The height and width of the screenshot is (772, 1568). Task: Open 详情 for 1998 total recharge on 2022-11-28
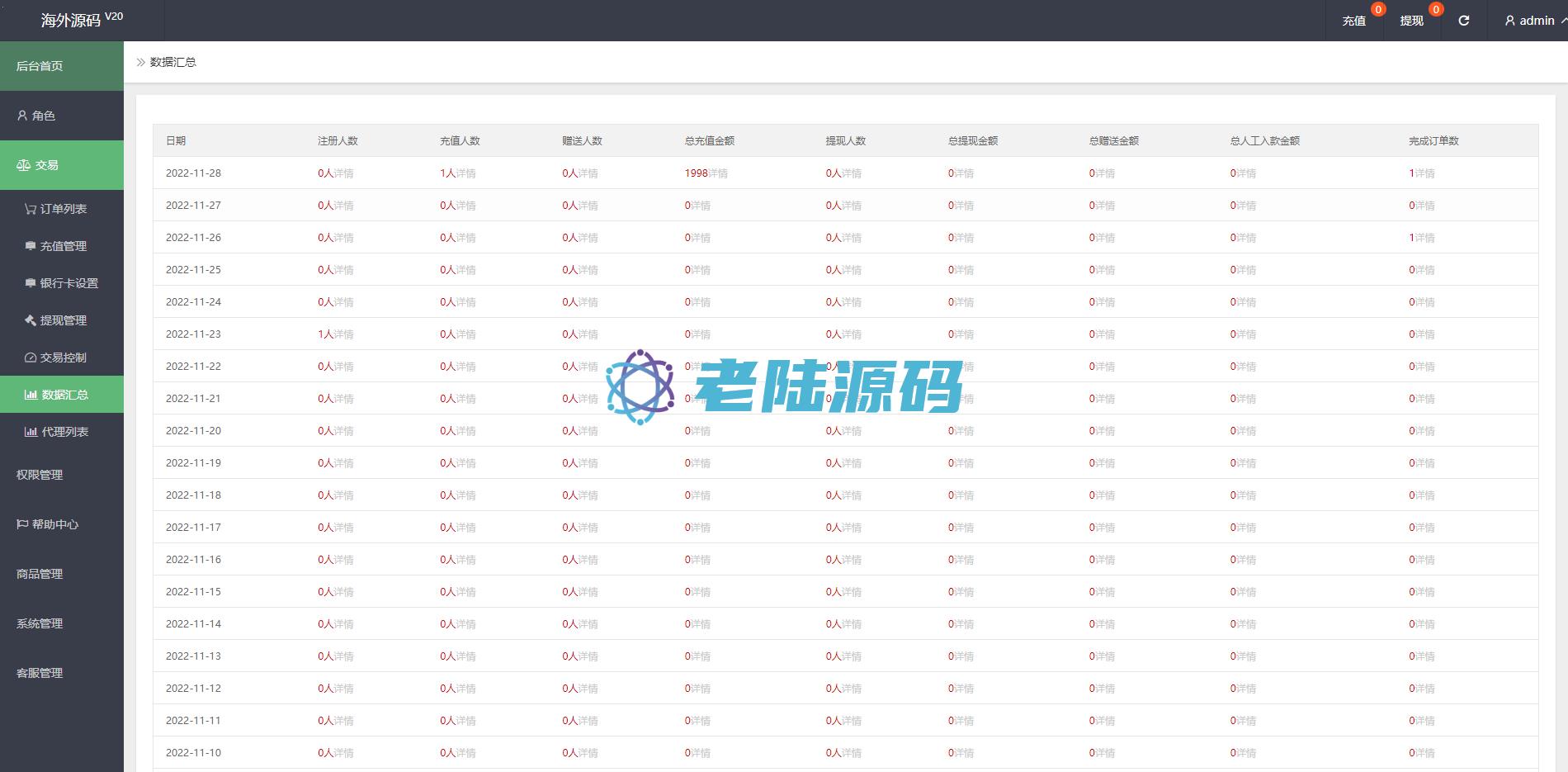click(718, 173)
